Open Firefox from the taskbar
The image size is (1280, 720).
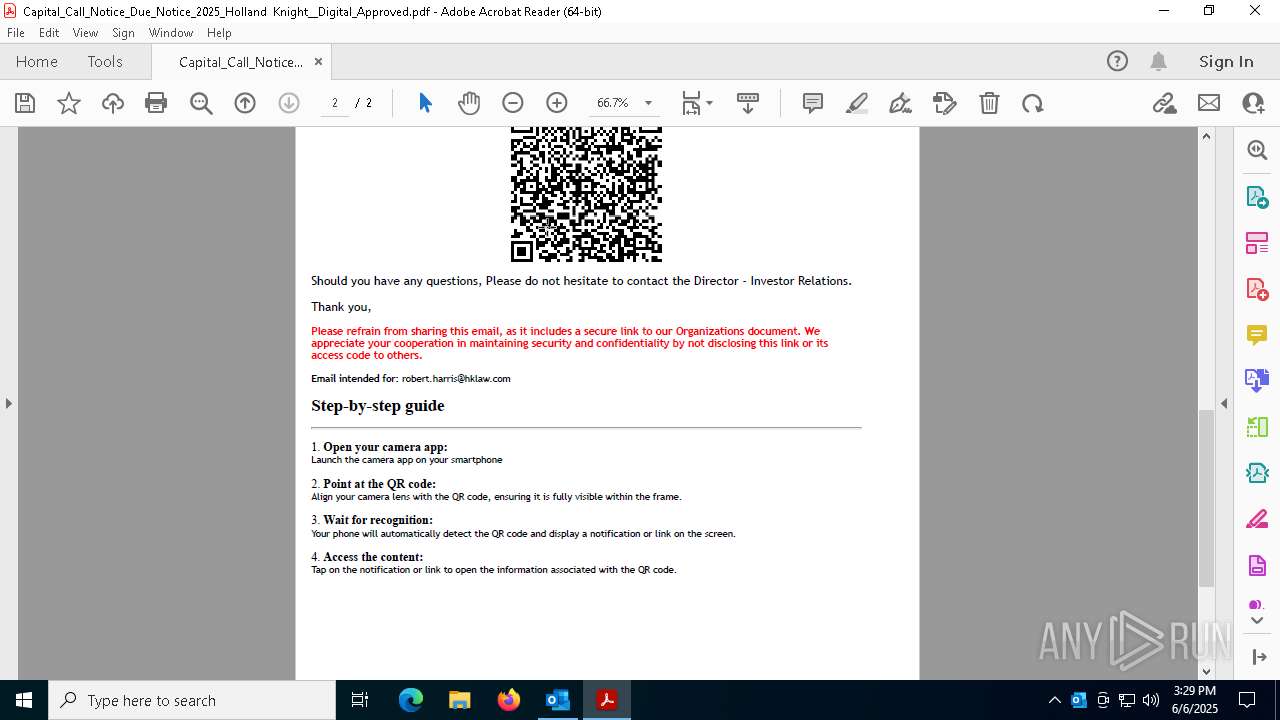click(x=509, y=700)
